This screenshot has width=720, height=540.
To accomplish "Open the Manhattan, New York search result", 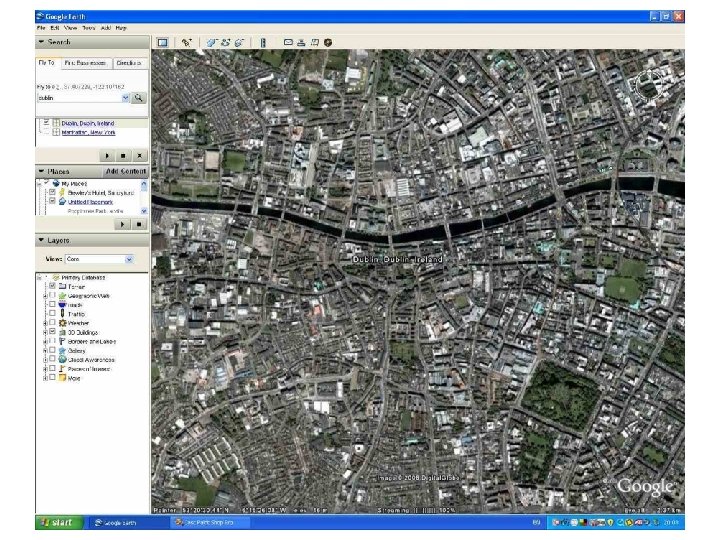I will point(88,132).
